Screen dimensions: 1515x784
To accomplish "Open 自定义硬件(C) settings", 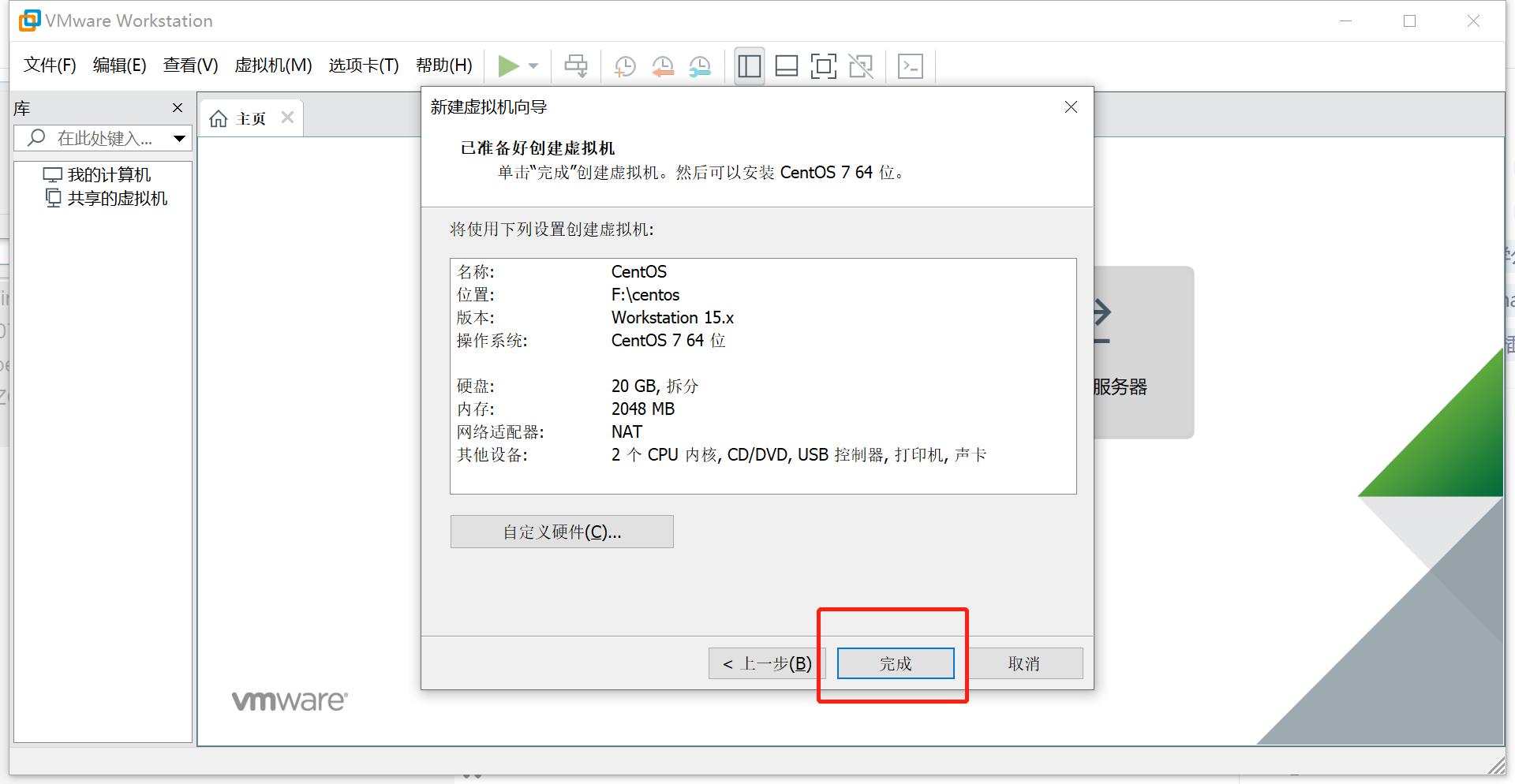I will (561, 531).
